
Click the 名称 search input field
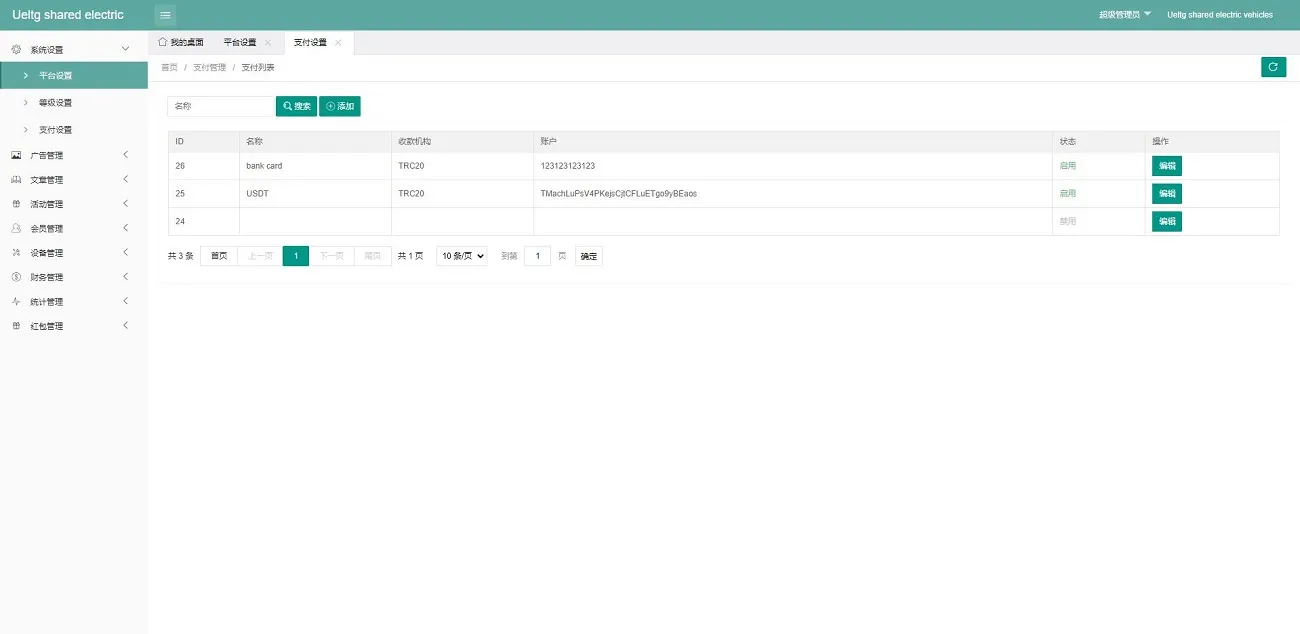tap(220, 105)
